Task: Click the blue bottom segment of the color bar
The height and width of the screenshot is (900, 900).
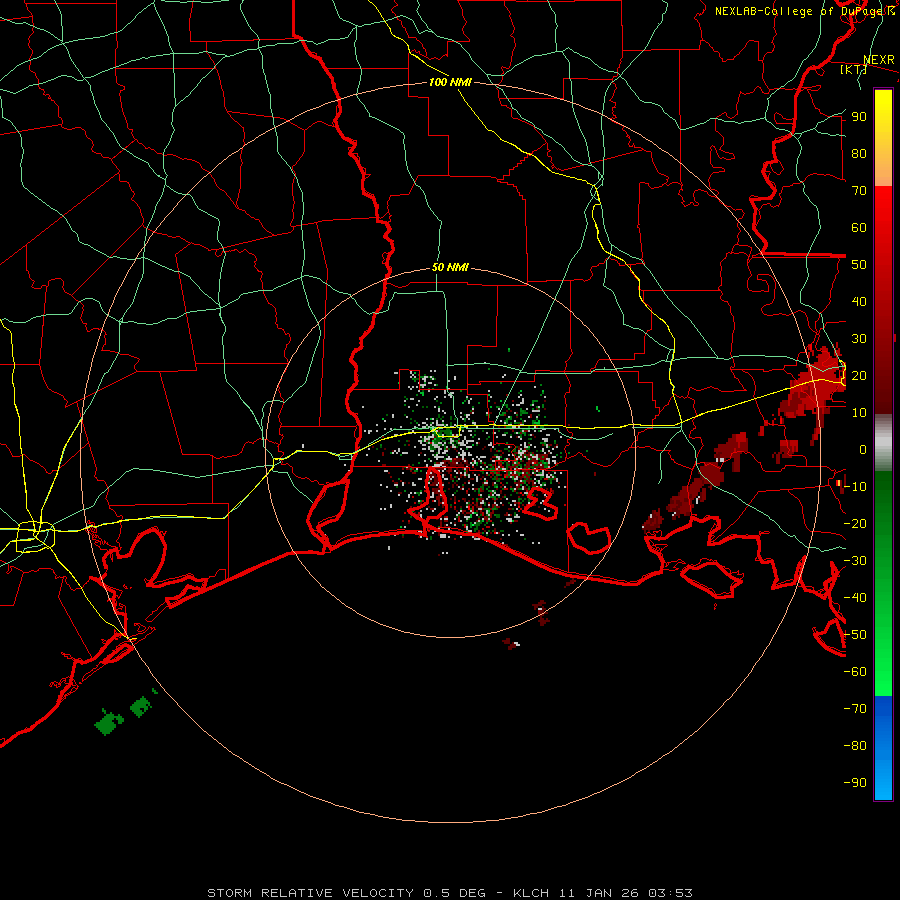Action: point(883,748)
